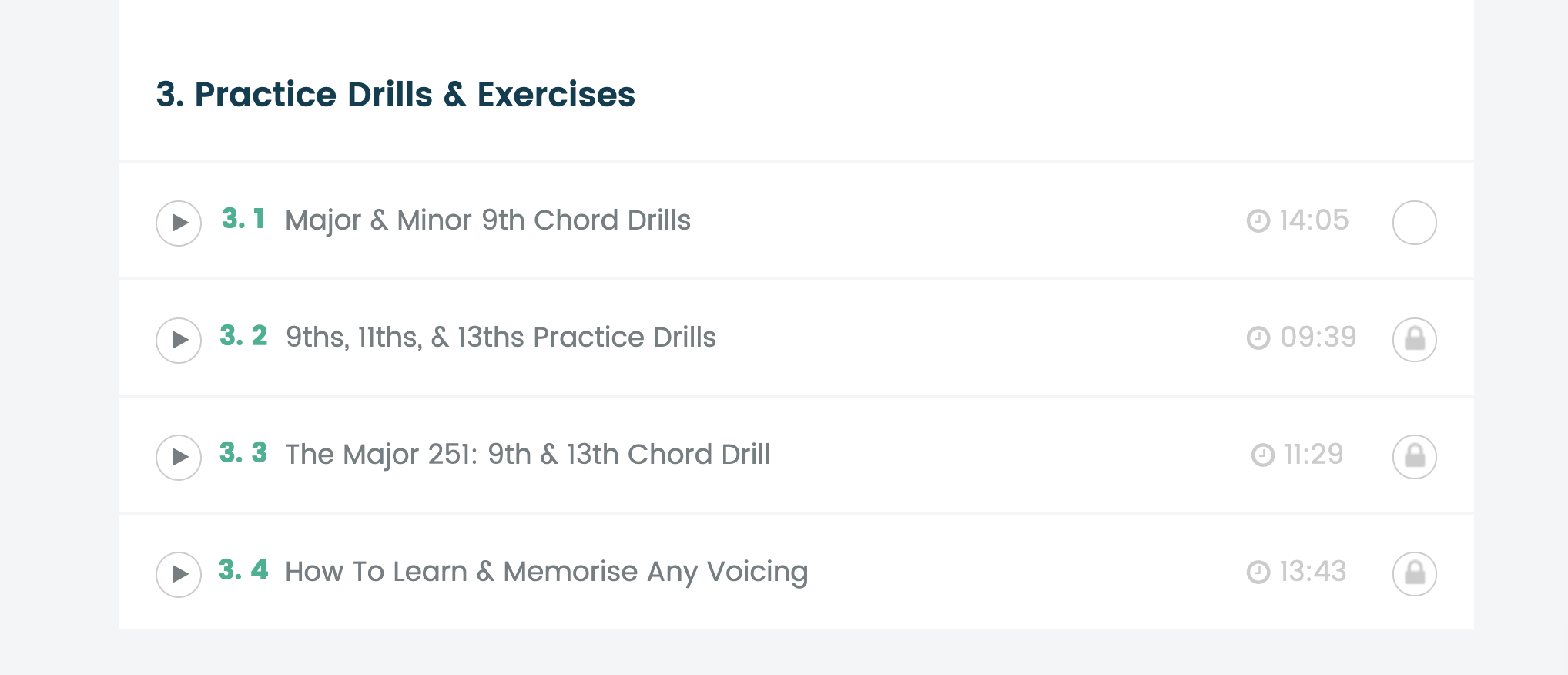Mark lesson 3.1 complete with the empty circle
Viewport: 1568px width, 675px height.
[x=1415, y=223]
